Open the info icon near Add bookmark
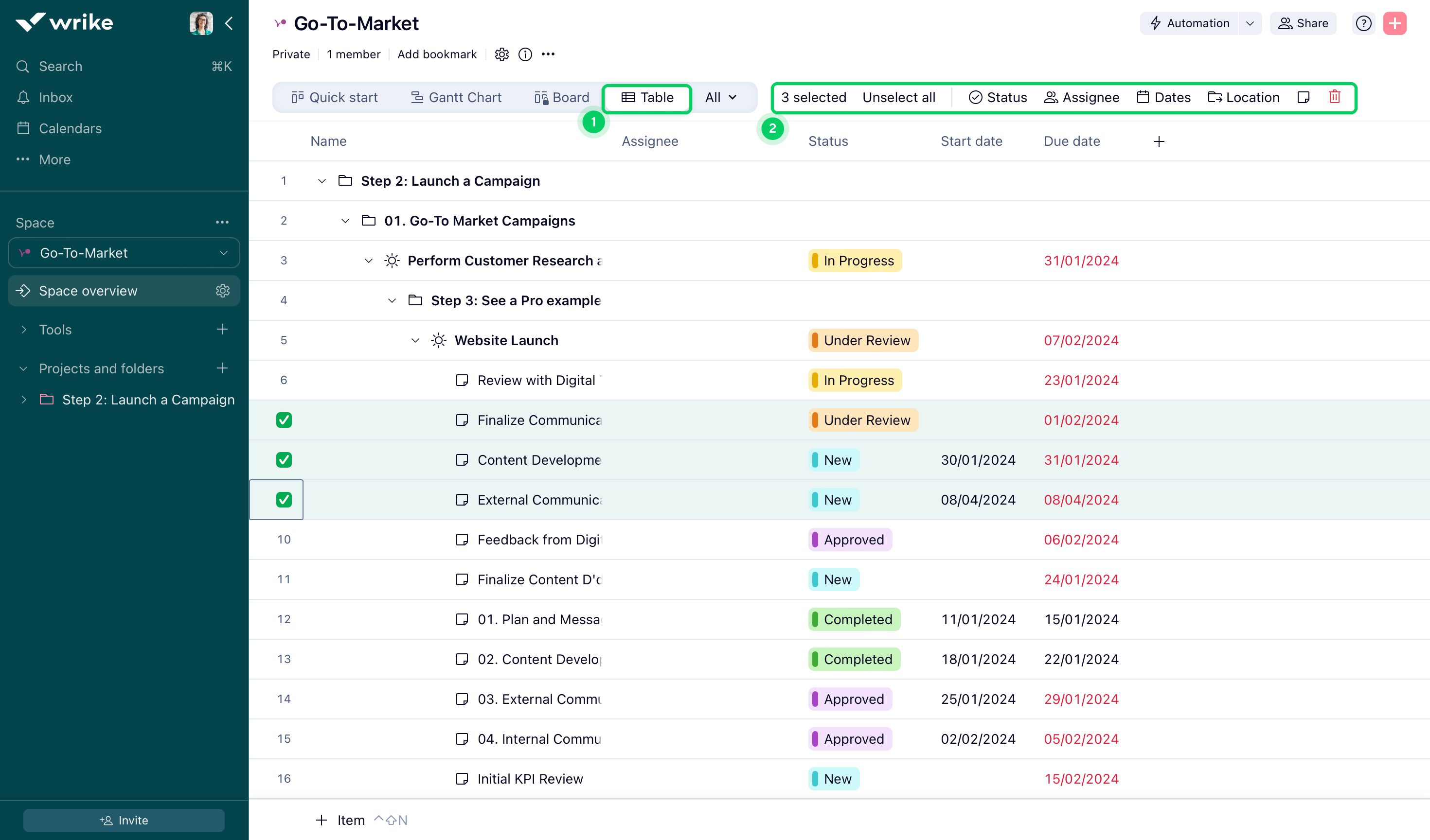The height and width of the screenshot is (840, 1430). (x=525, y=54)
